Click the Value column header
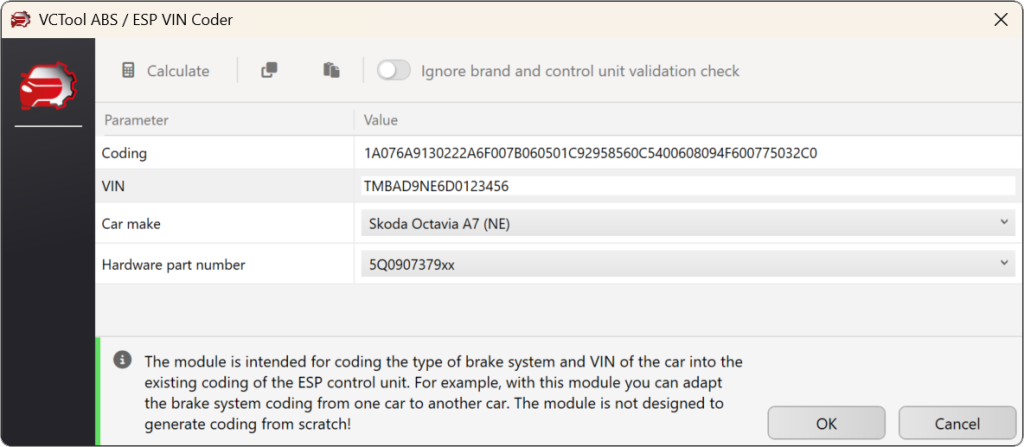The height and width of the screenshot is (447, 1024). [x=381, y=120]
